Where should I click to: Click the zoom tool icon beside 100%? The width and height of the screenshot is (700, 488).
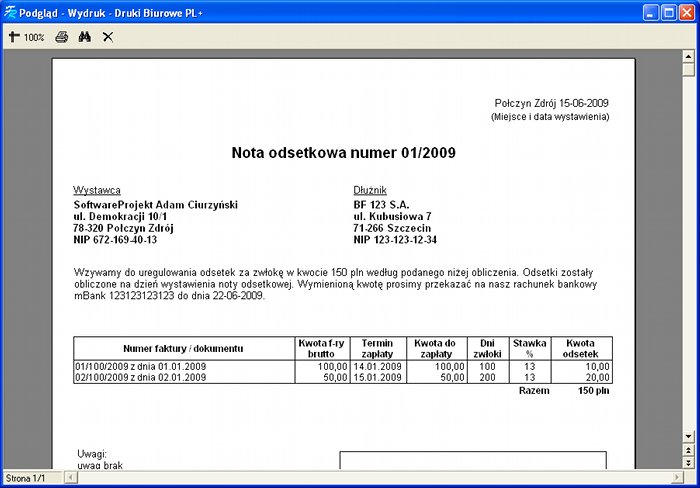14,37
